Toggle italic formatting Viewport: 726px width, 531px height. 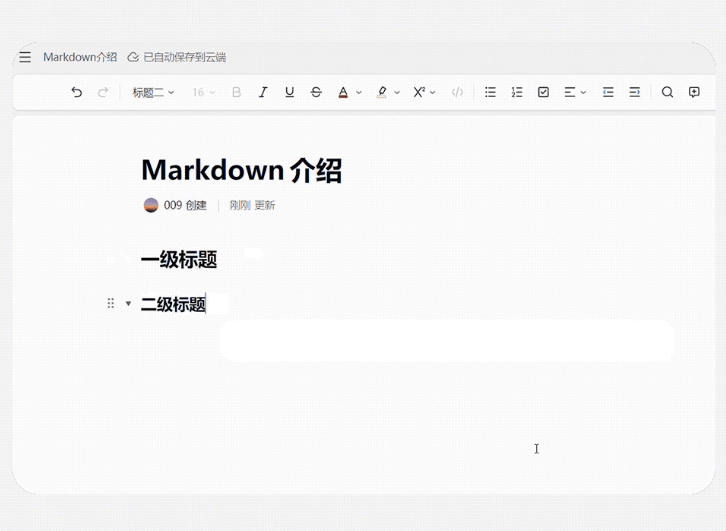tap(263, 92)
